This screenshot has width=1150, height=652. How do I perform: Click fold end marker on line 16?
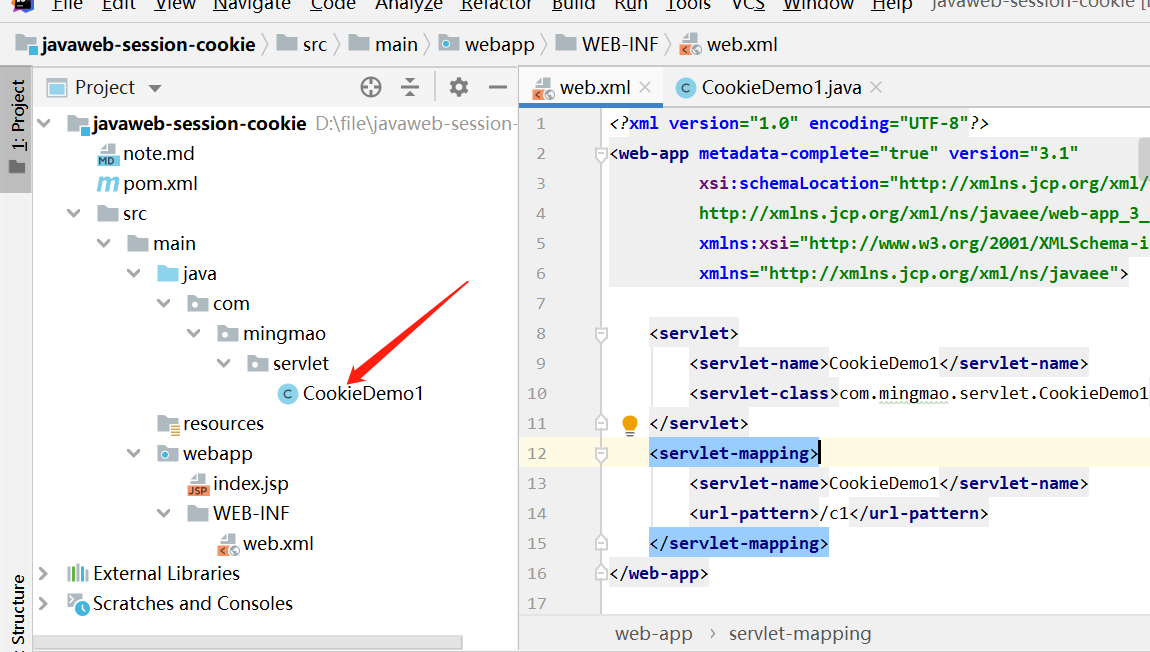point(601,574)
